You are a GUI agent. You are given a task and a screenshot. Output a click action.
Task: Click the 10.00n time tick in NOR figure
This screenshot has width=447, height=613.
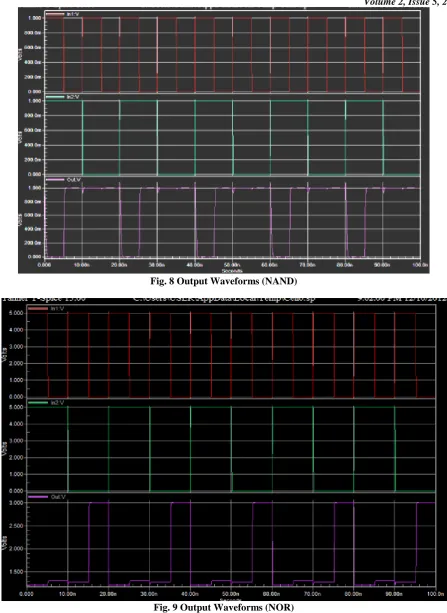pyautogui.click(x=67, y=593)
